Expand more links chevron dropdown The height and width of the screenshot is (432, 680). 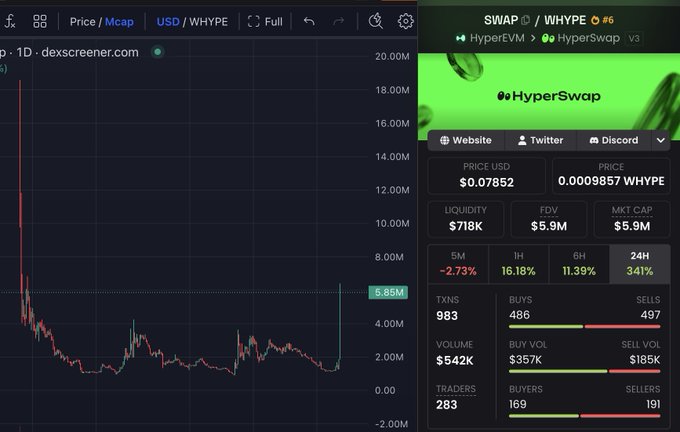click(x=660, y=140)
